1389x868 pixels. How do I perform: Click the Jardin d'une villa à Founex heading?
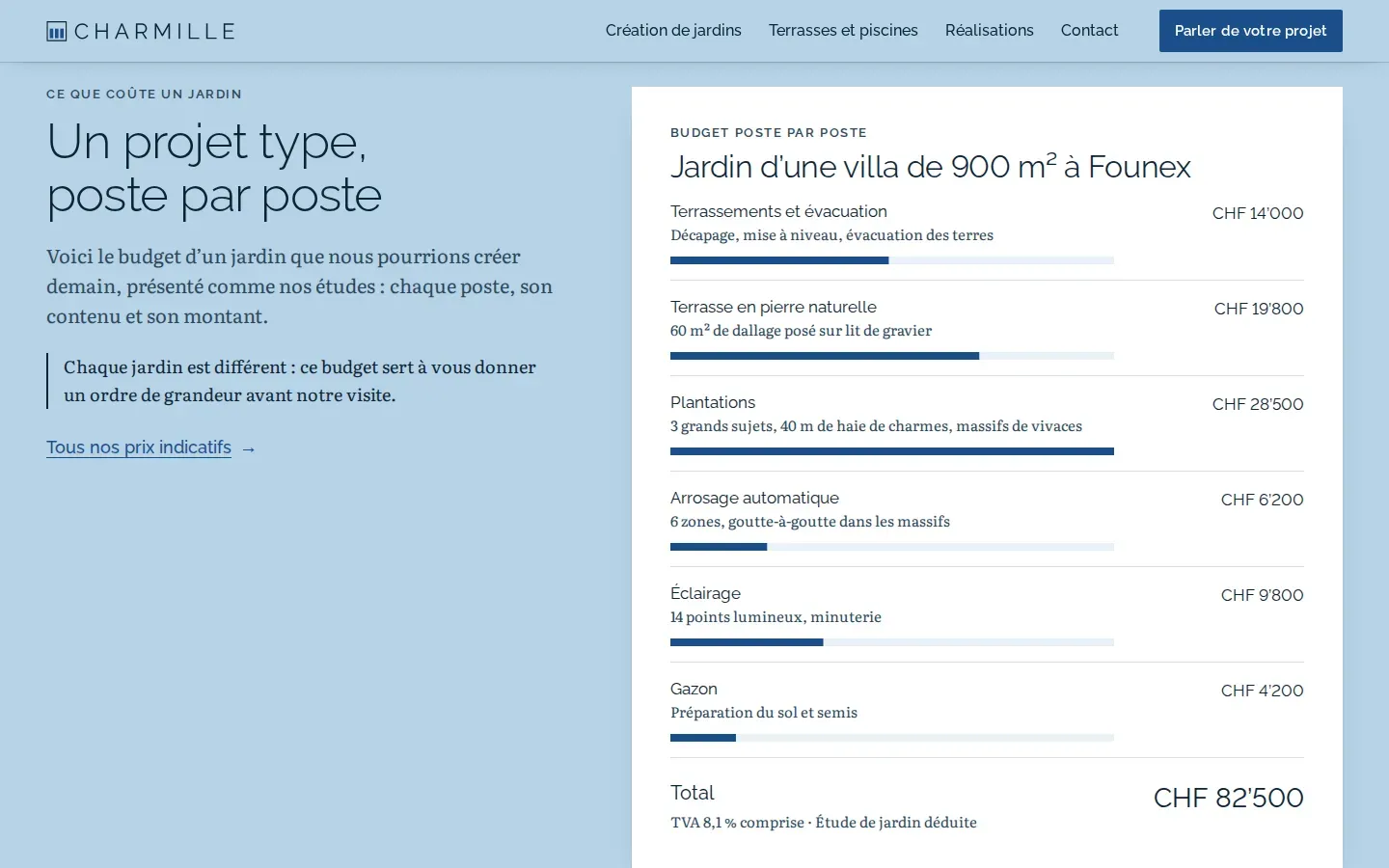click(931, 167)
